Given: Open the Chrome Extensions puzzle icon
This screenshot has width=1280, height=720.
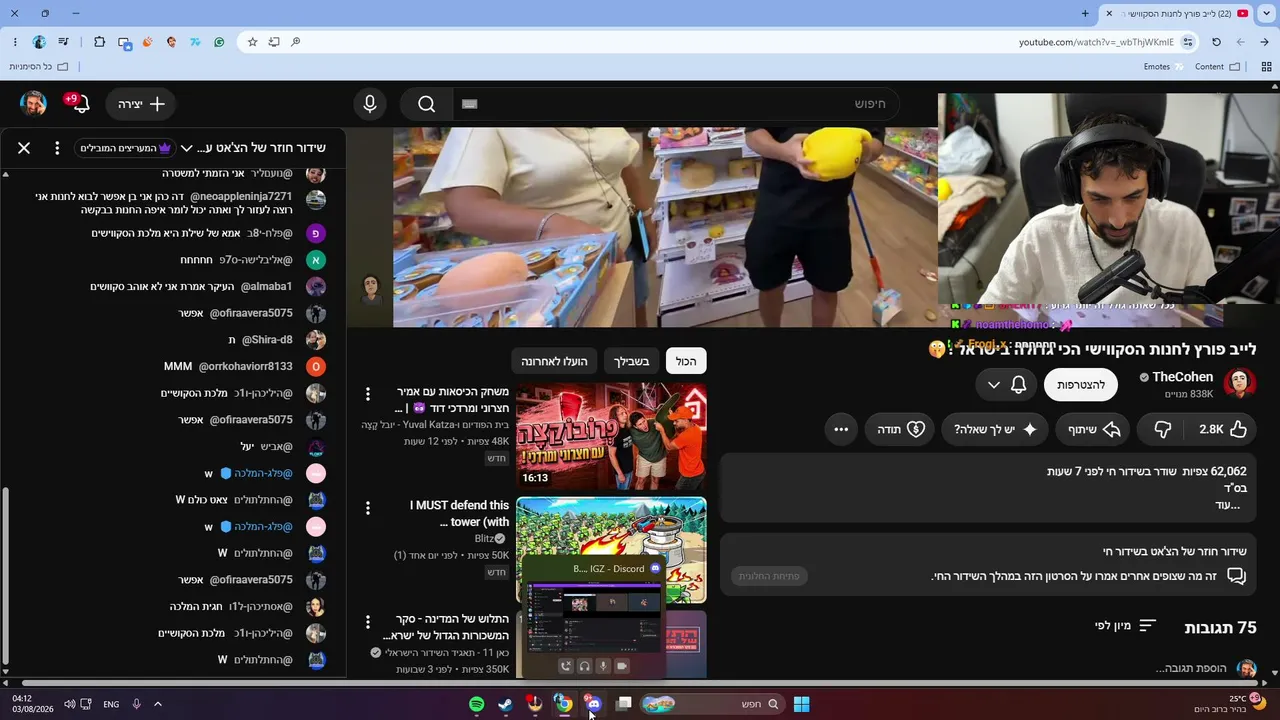Looking at the screenshot, I should (99, 42).
